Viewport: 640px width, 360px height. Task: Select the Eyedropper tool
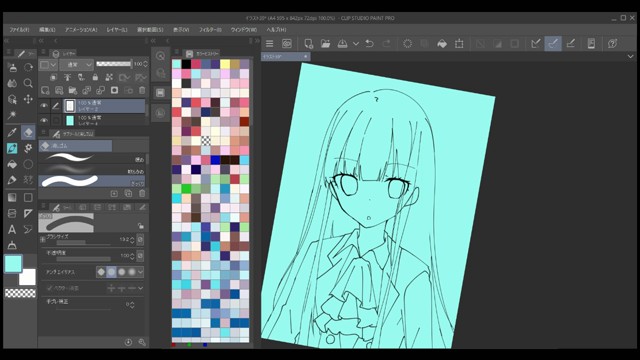coord(12,132)
